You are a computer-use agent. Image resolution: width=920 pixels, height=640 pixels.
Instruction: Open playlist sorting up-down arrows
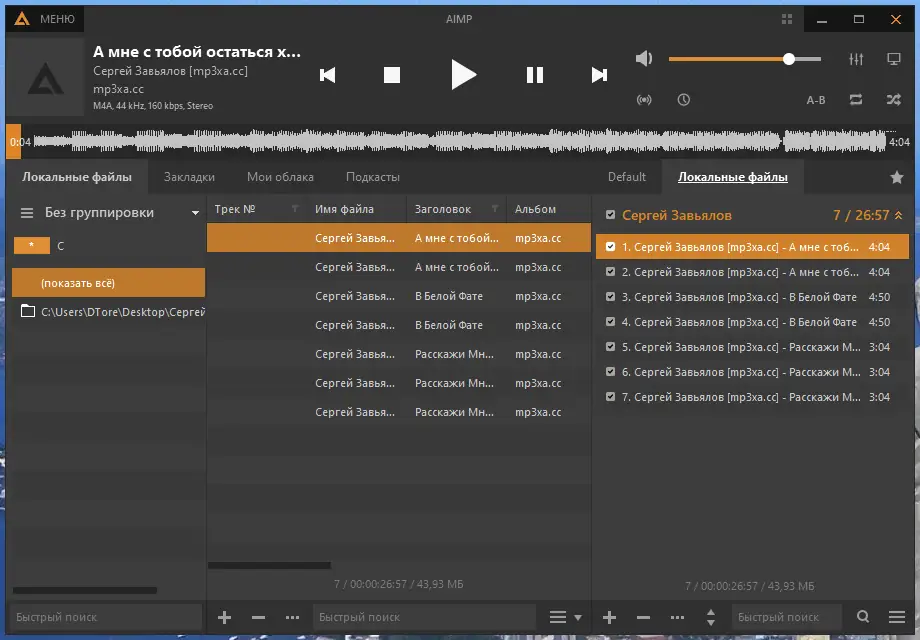pyautogui.click(x=711, y=617)
